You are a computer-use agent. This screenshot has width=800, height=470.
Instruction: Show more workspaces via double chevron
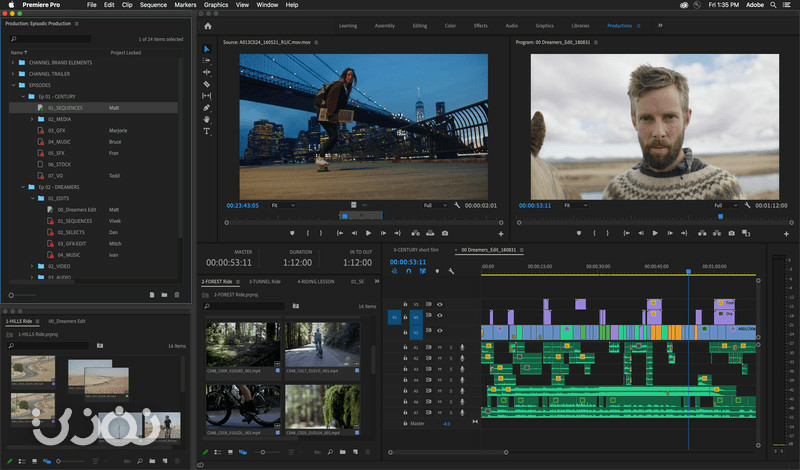pos(660,26)
